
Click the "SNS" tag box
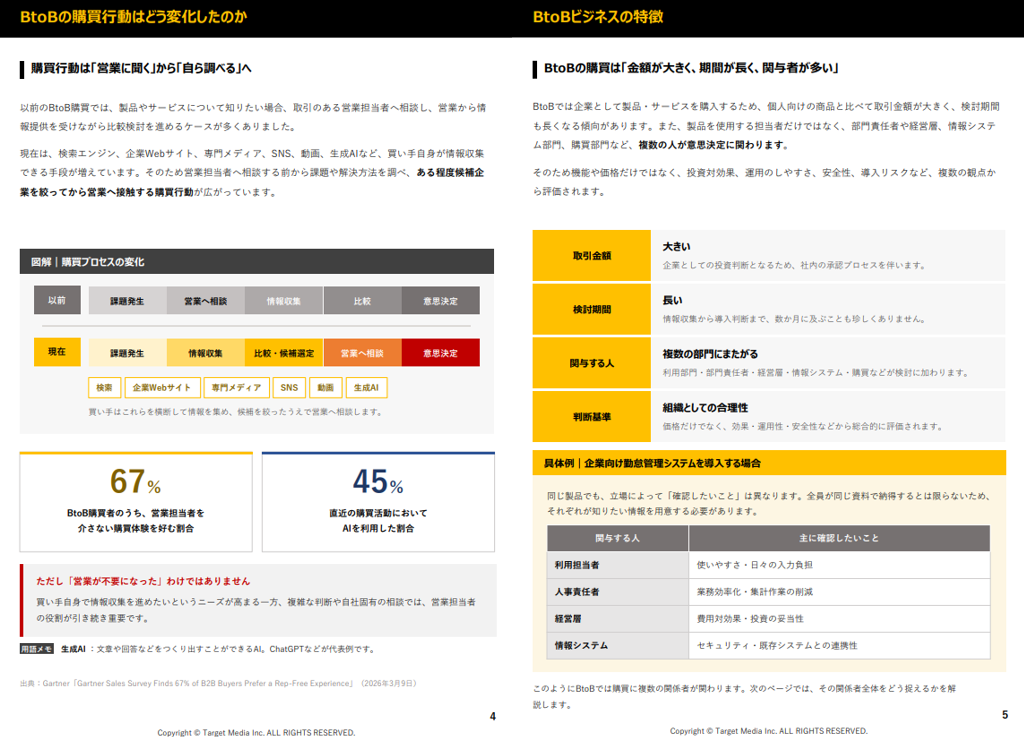pyautogui.click(x=289, y=388)
